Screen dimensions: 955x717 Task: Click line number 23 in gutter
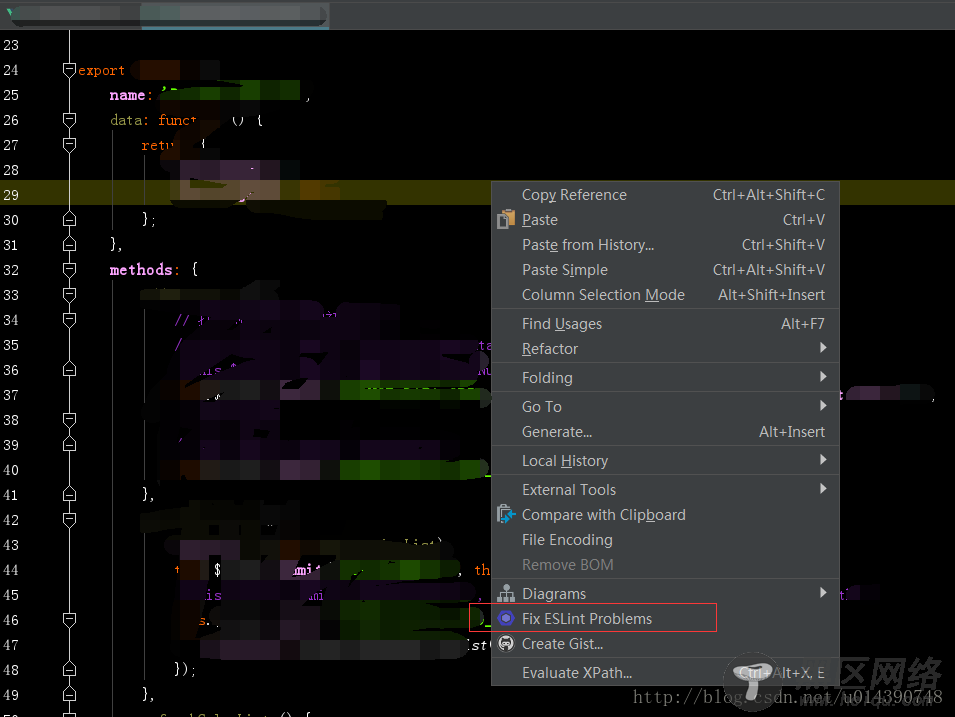coord(11,45)
